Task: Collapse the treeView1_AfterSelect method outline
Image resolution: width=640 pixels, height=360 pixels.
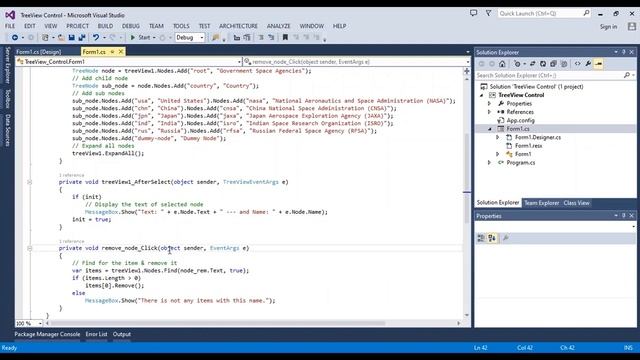Action: point(29,182)
